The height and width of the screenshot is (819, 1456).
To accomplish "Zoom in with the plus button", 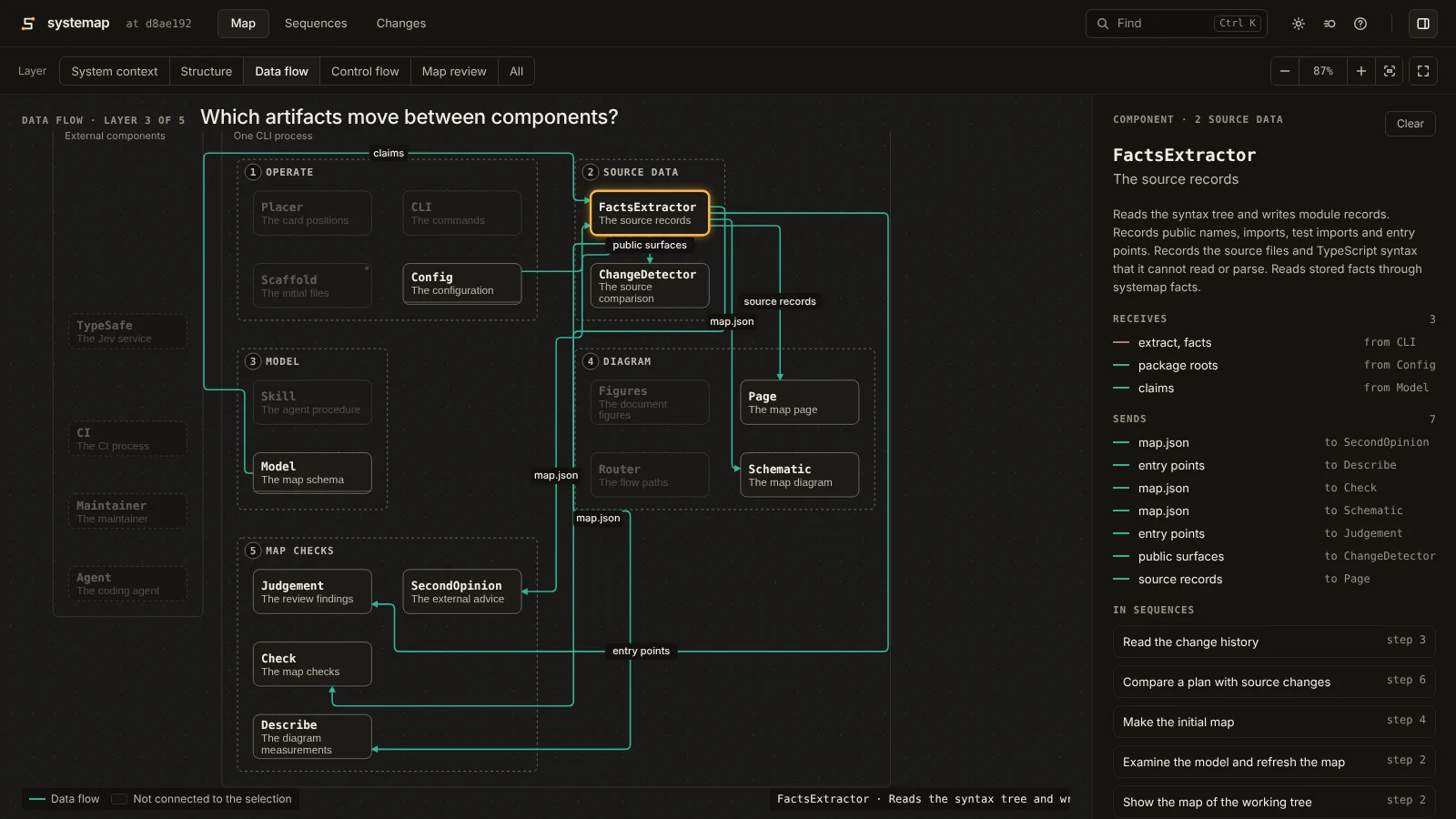I will click(x=1361, y=71).
